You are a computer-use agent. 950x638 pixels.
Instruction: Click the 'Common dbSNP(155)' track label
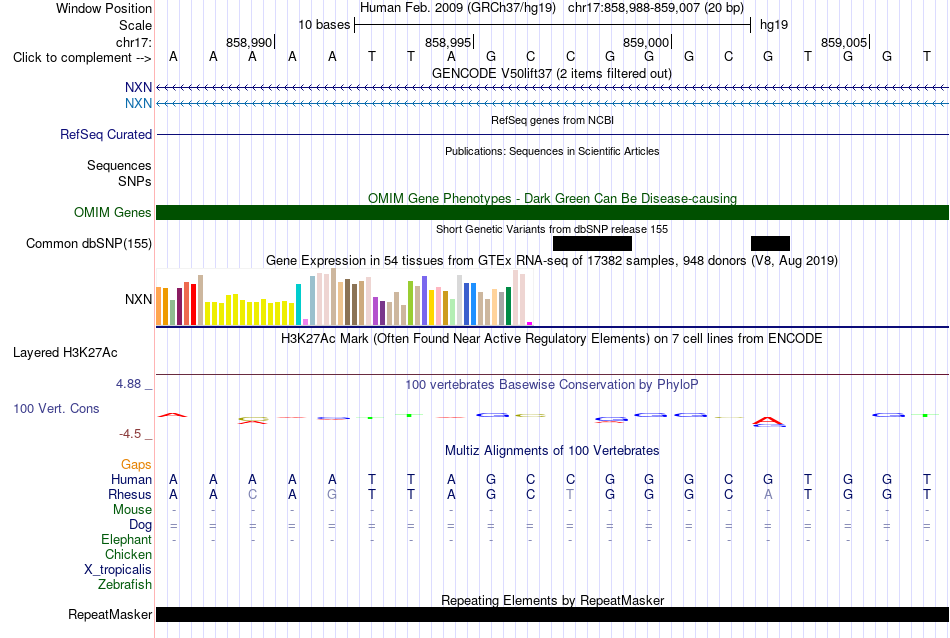pyautogui.click(x=89, y=244)
